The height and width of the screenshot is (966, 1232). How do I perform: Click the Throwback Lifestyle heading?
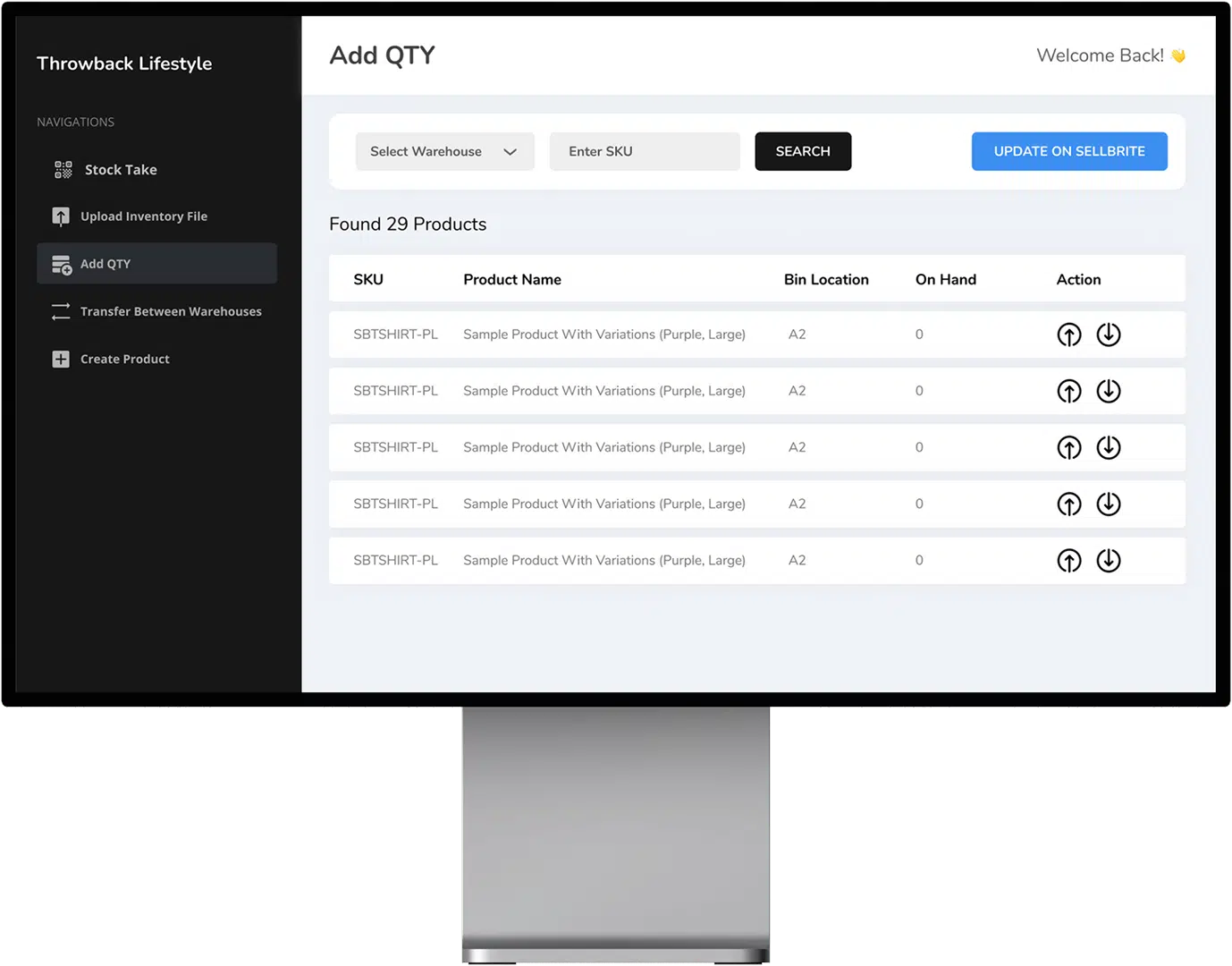[x=123, y=63]
